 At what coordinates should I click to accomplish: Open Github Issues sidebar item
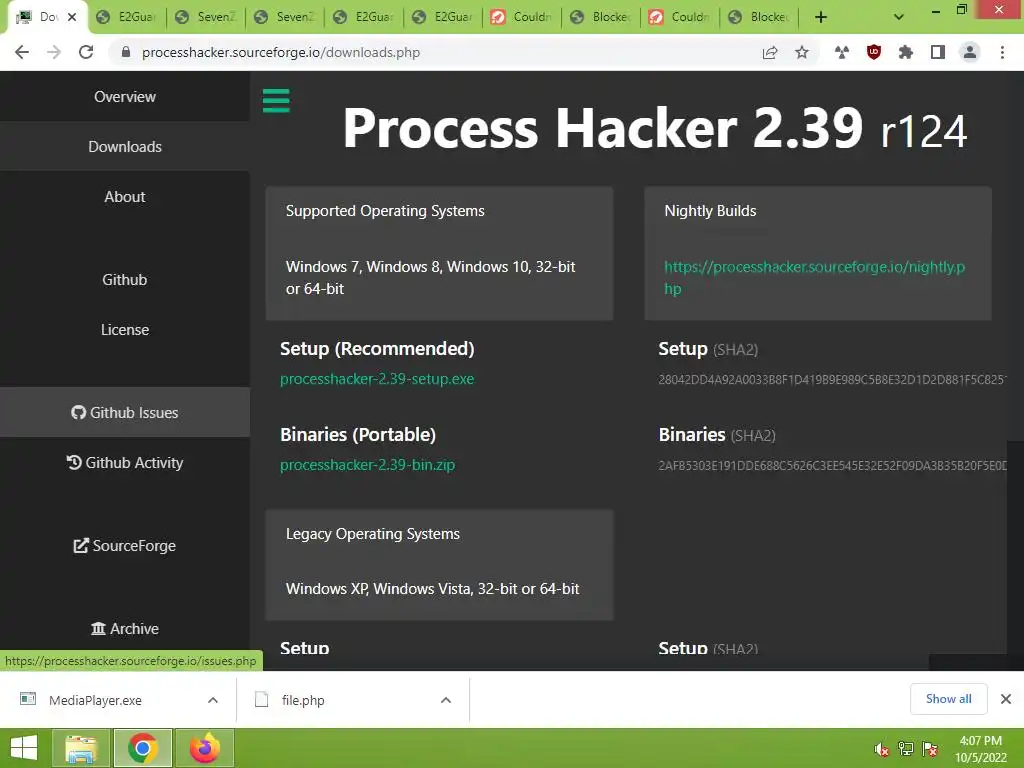[x=125, y=413]
